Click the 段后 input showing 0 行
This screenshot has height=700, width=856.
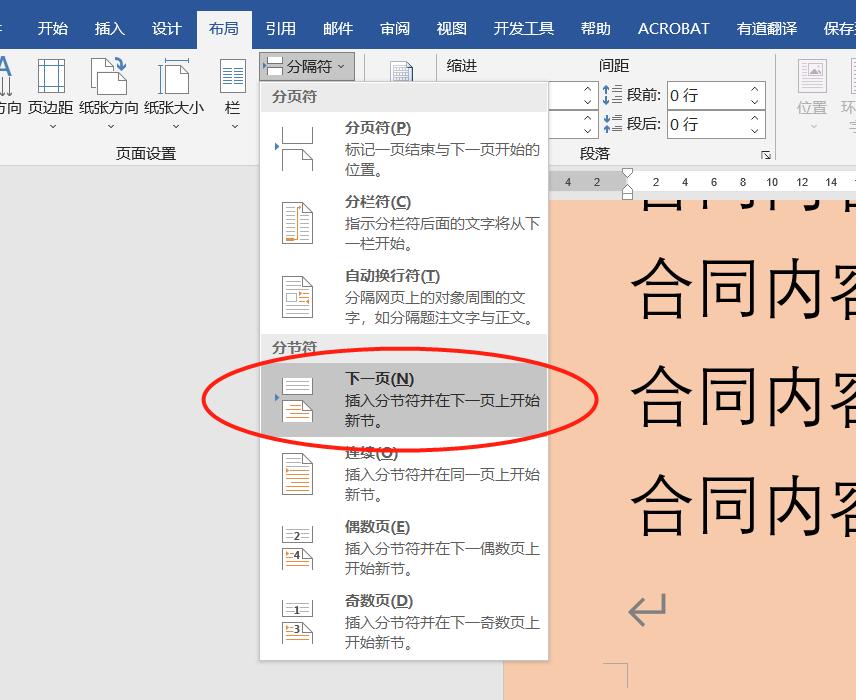click(716, 124)
